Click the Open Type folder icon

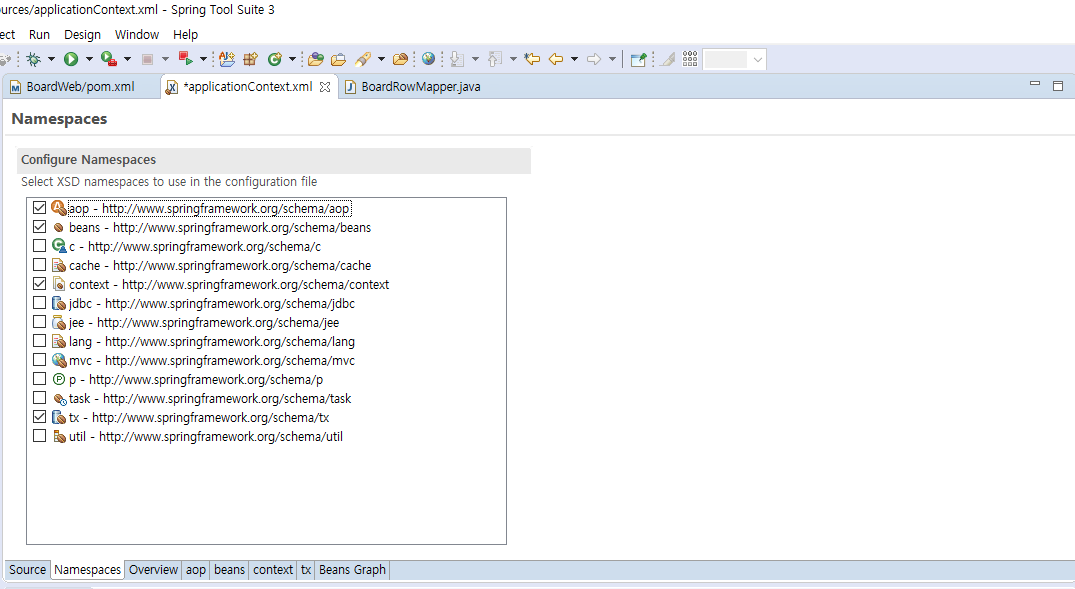[315, 60]
